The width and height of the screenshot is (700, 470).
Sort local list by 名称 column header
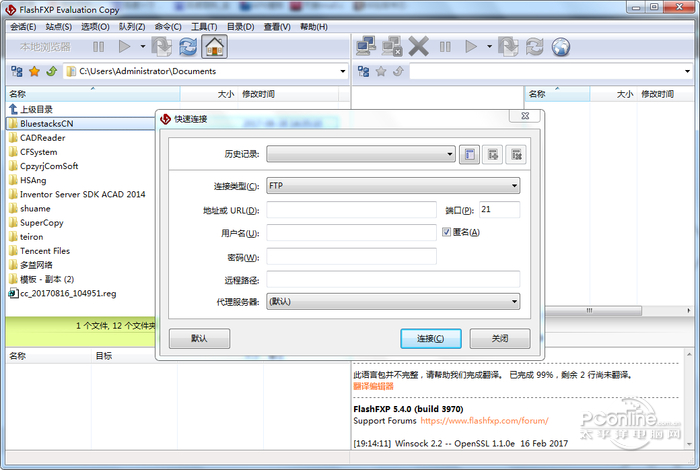pos(93,94)
